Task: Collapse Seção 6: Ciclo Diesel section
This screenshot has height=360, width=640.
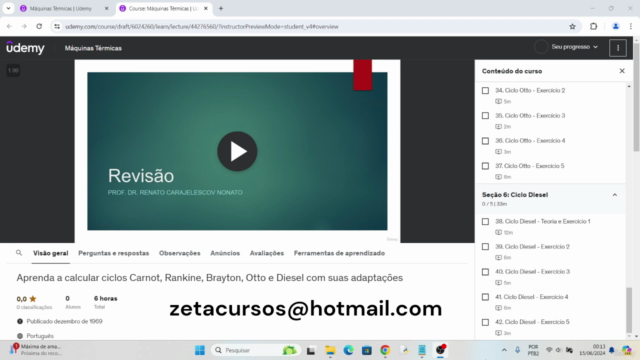Action: (x=614, y=195)
